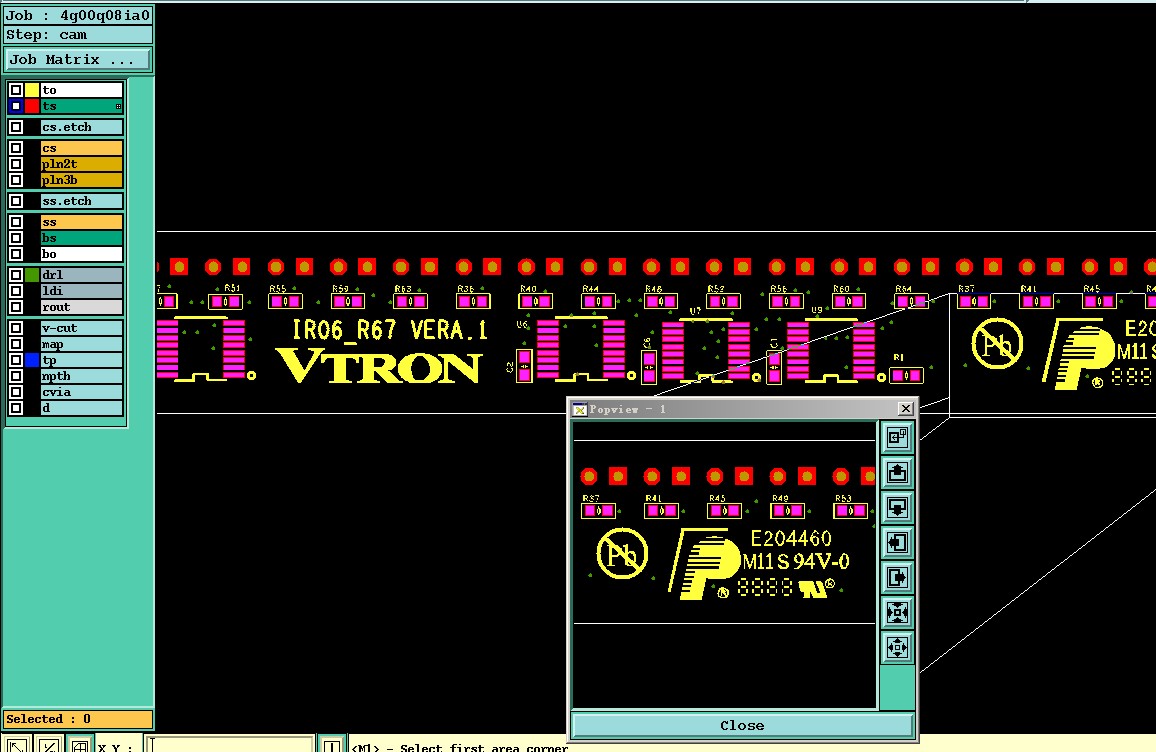Screen dimensions: 1156x752
Task: Toggle drl layer checkbox
Action: click(16, 275)
